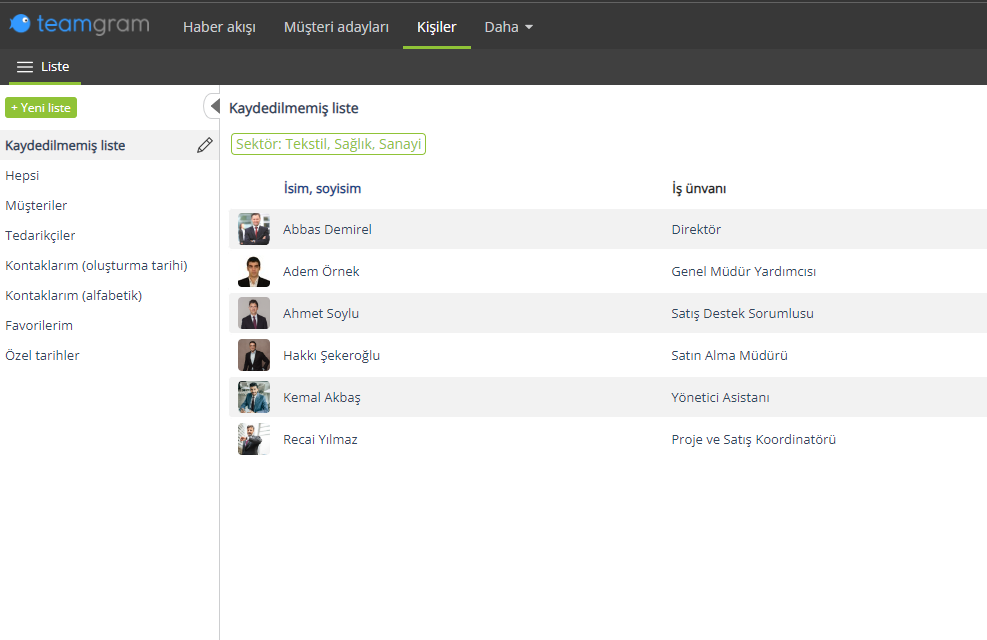Open the Tedarikçiler list
The image size is (987, 640).
(40, 235)
